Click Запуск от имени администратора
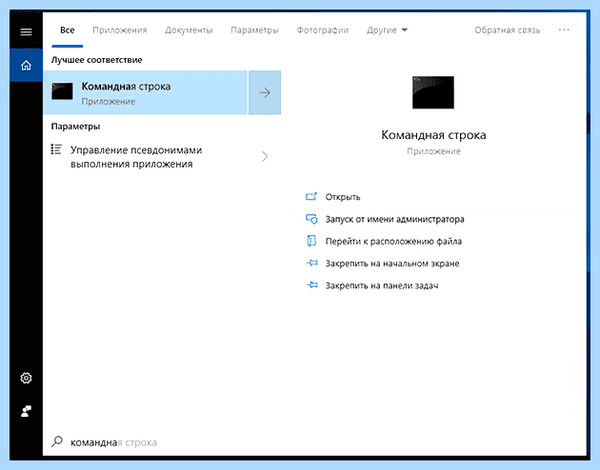 (395, 219)
